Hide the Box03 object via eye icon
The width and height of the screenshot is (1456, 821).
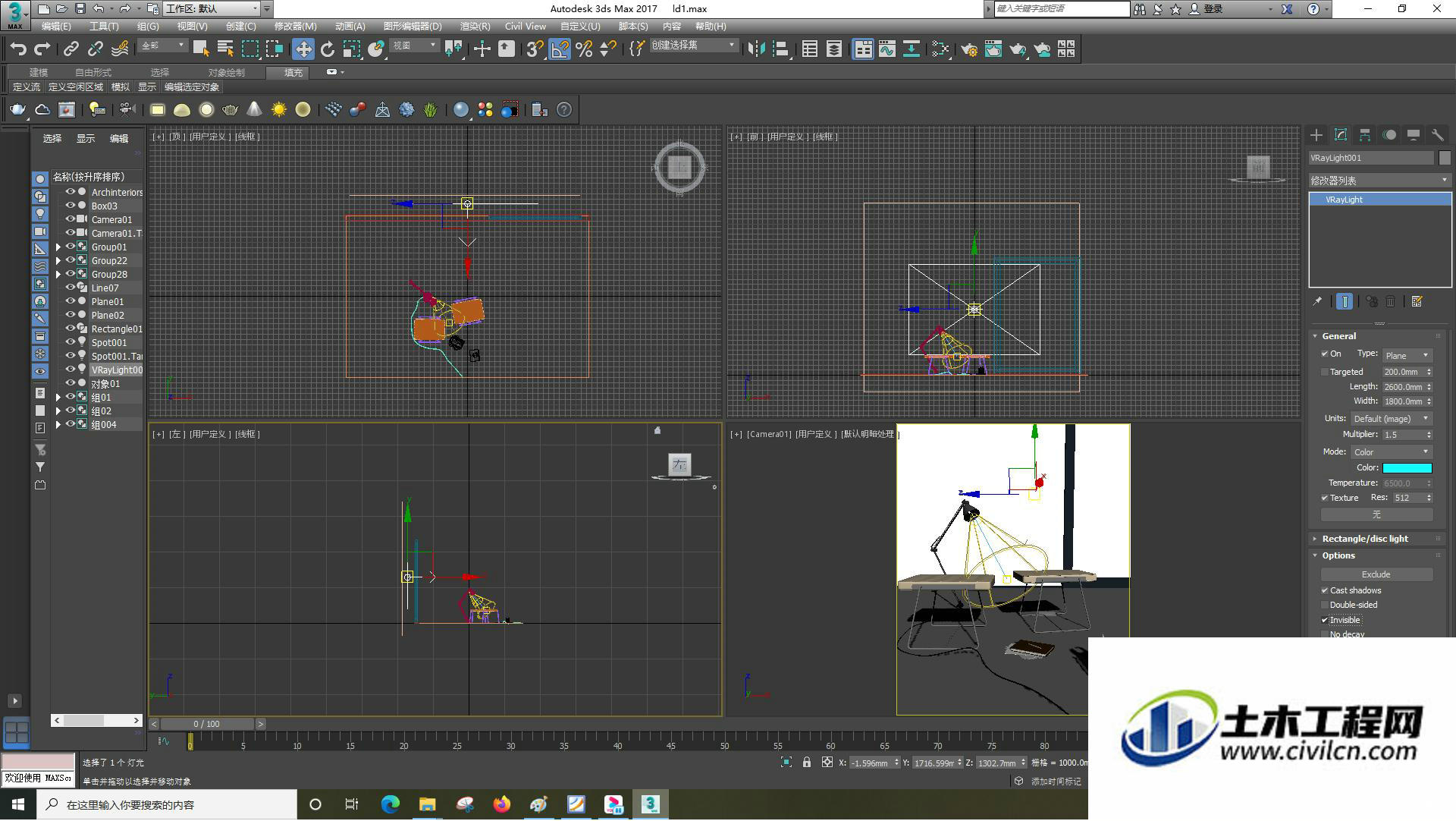point(71,206)
